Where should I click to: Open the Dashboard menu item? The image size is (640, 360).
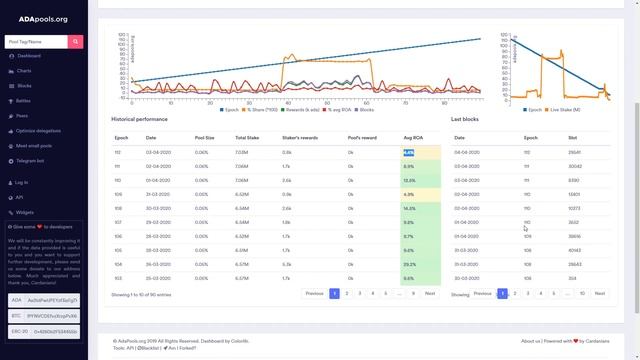(x=29, y=56)
